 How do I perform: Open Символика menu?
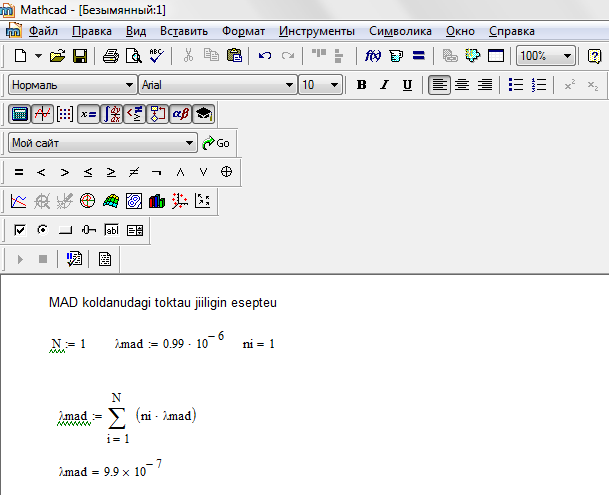(x=400, y=31)
